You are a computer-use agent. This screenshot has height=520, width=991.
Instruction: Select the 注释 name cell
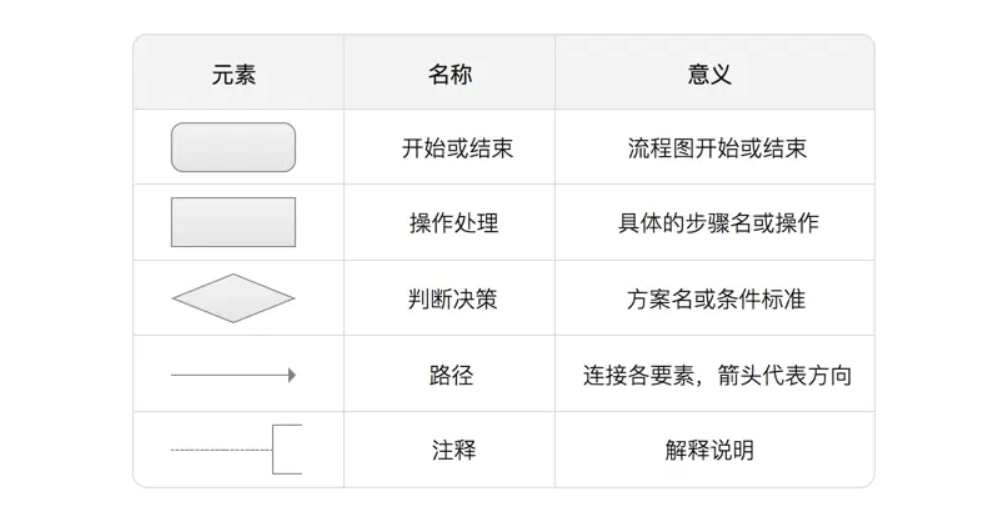451,450
